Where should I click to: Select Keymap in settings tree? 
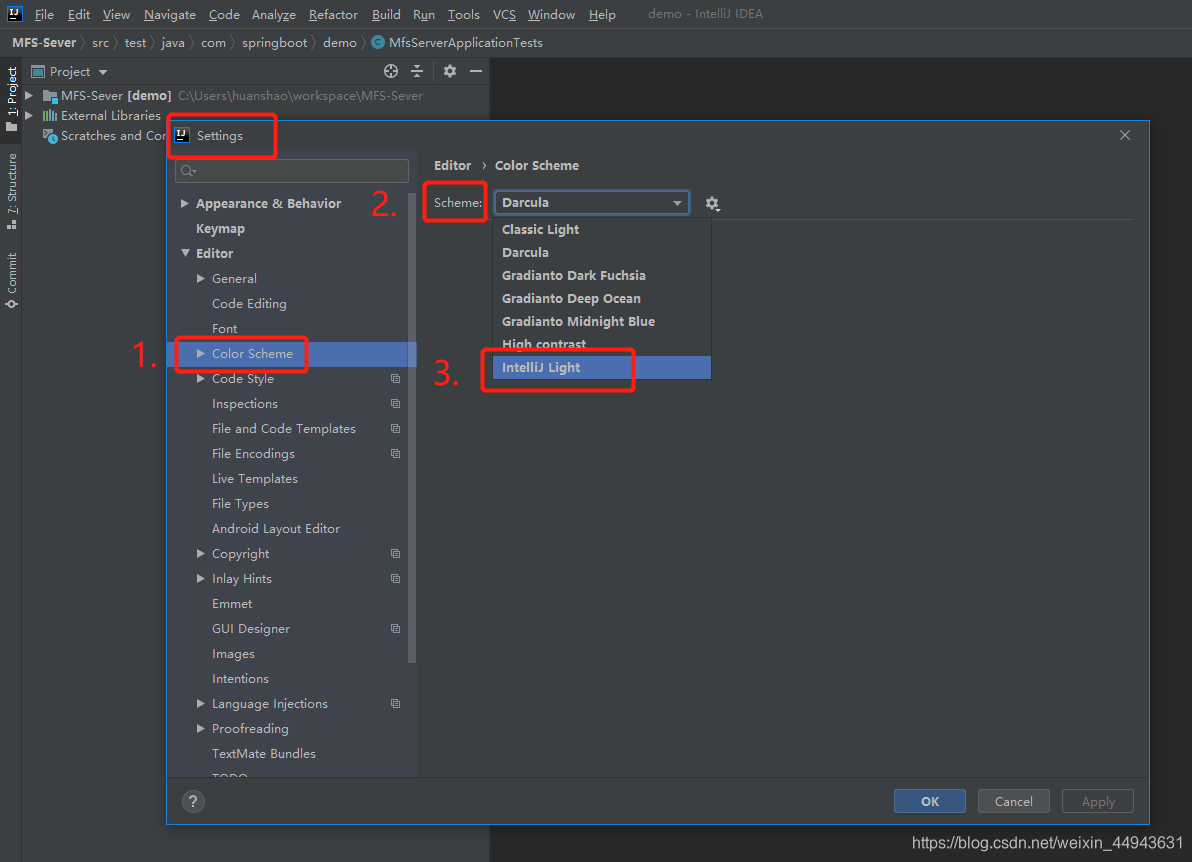click(x=220, y=229)
